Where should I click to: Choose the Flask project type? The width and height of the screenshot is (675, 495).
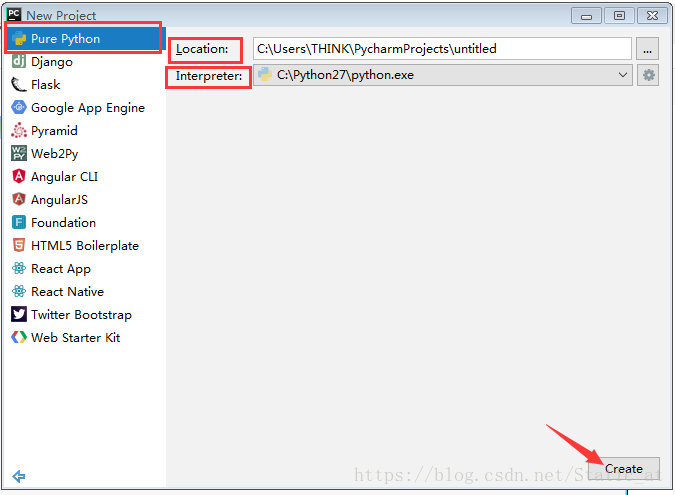pos(84,84)
